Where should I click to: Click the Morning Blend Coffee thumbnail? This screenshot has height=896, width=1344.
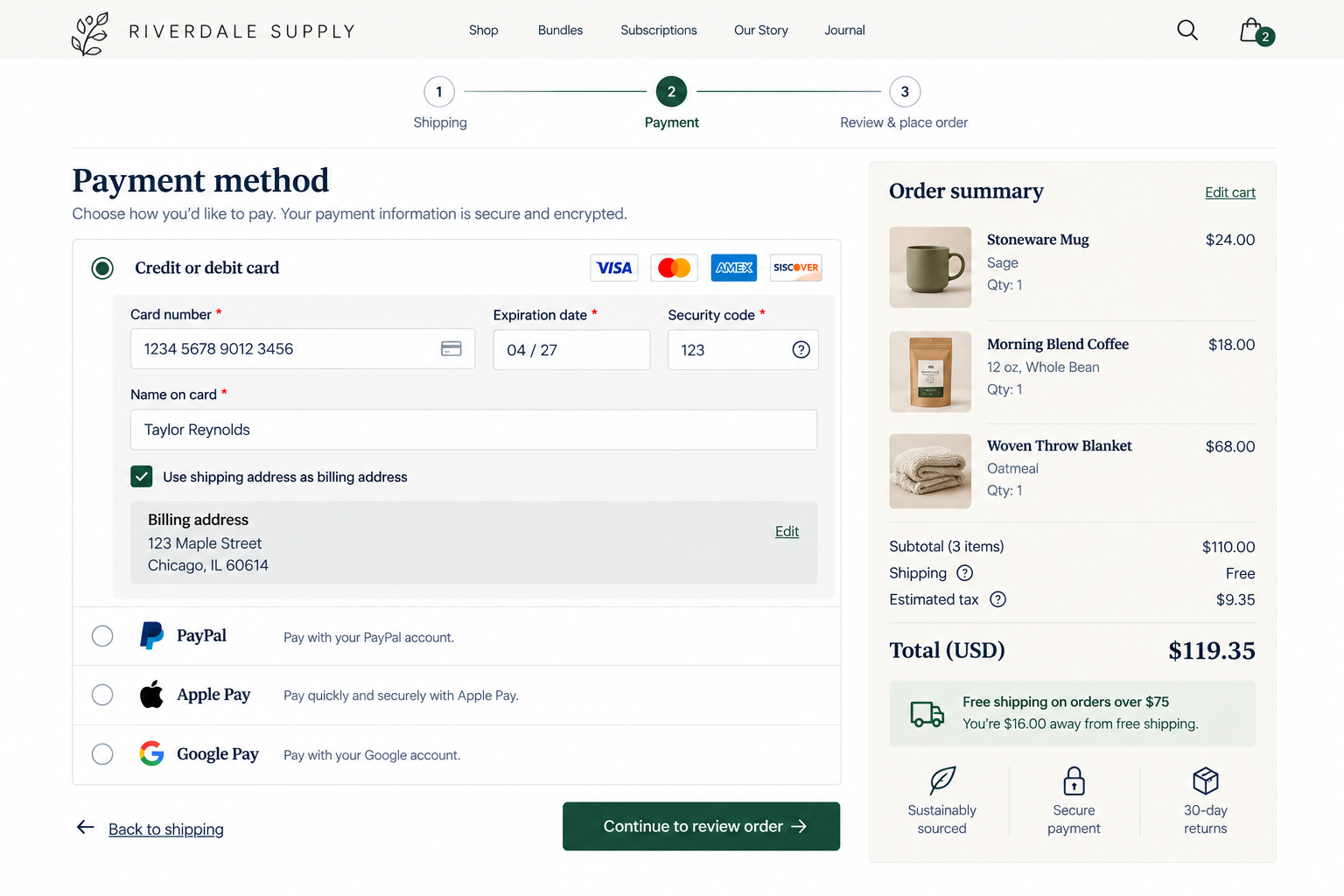930,372
